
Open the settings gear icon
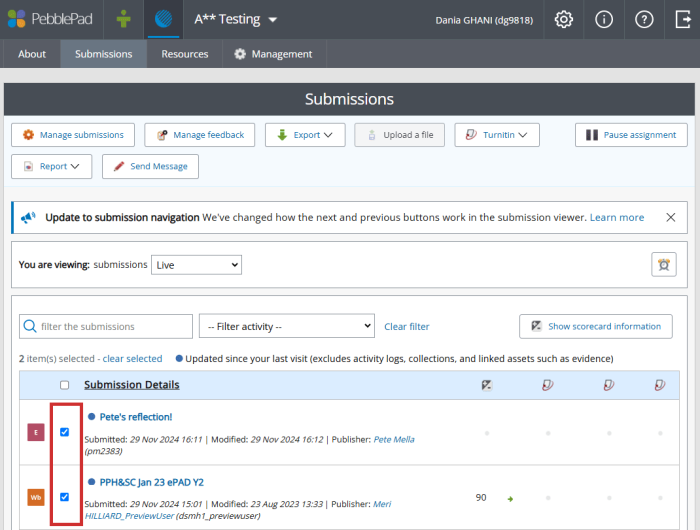pos(563,20)
